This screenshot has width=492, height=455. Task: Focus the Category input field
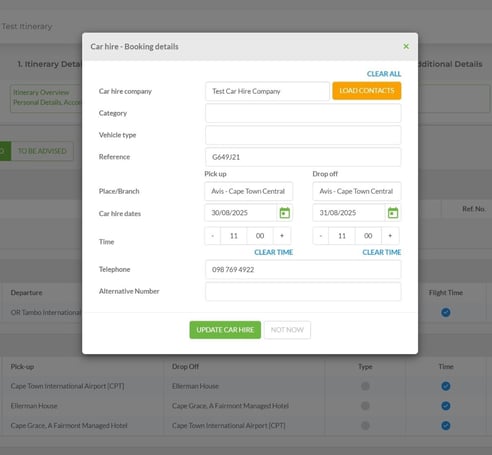point(303,113)
